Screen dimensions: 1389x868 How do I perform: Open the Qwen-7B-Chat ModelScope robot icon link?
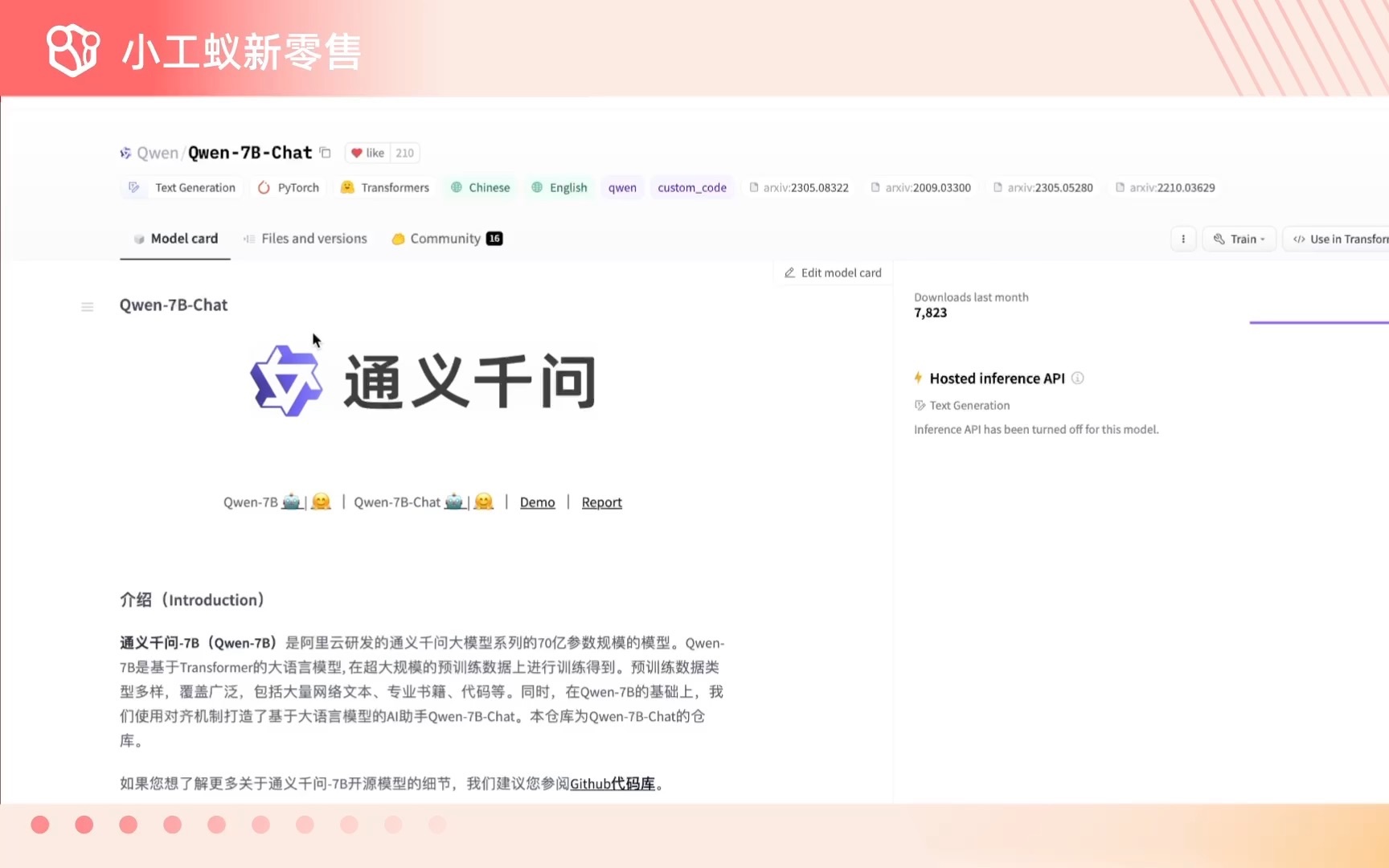coord(454,502)
